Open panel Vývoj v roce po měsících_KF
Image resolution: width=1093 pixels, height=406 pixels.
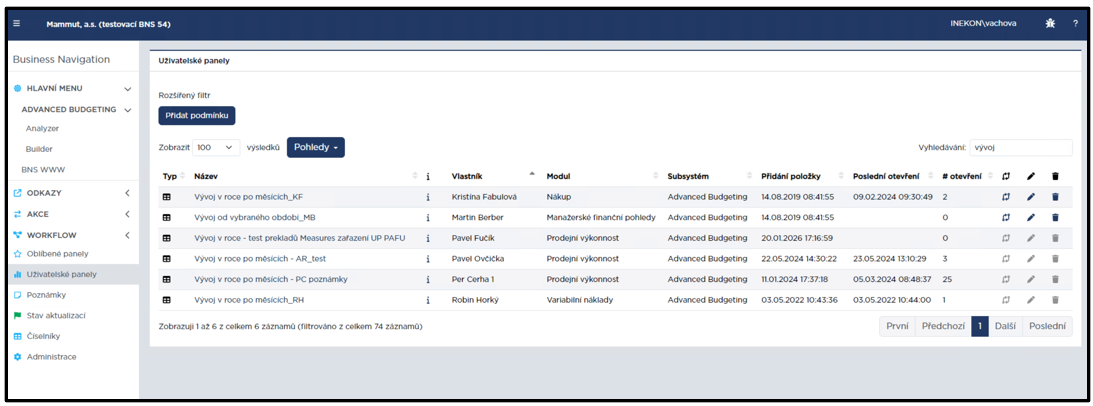point(249,197)
